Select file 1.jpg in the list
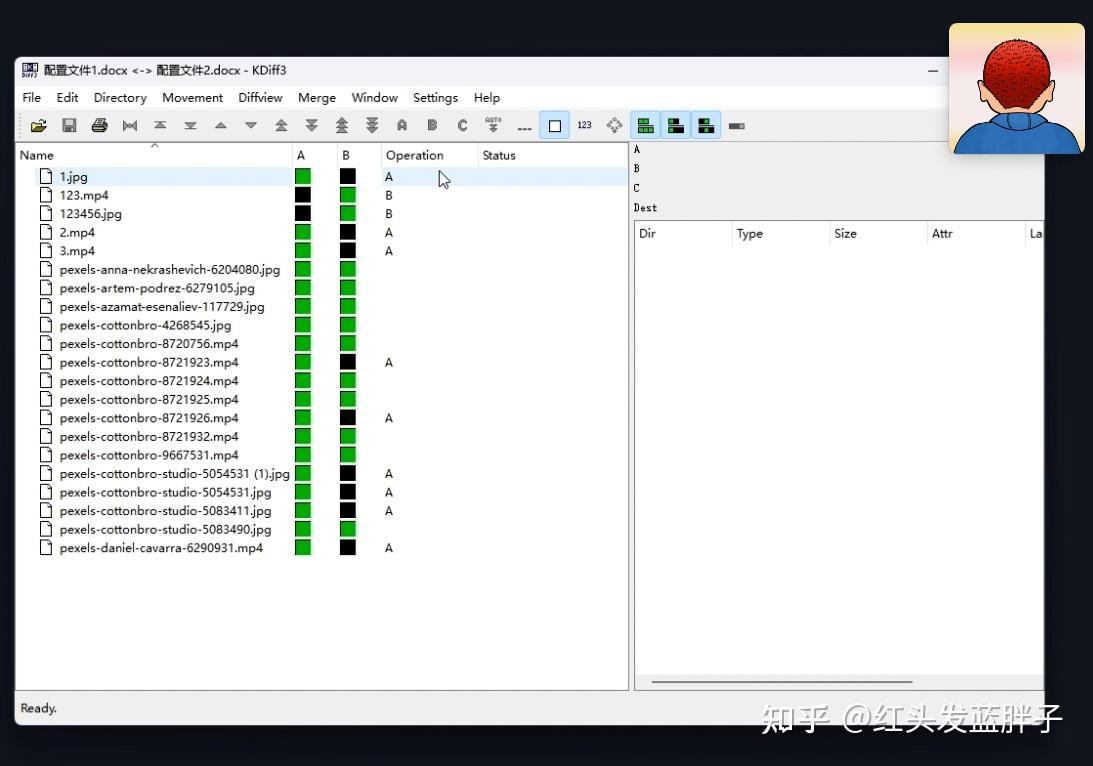This screenshot has height=766, width=1093. tap(73, 177)
